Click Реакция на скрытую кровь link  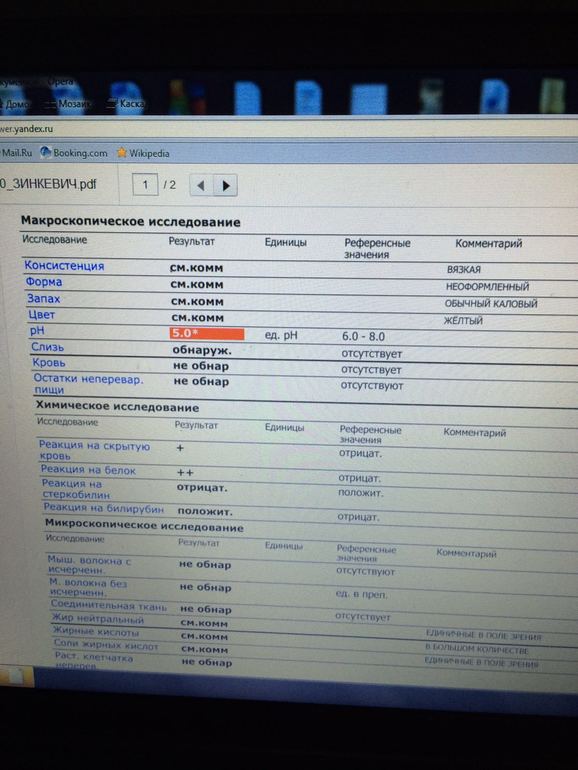tap(94, 450)
